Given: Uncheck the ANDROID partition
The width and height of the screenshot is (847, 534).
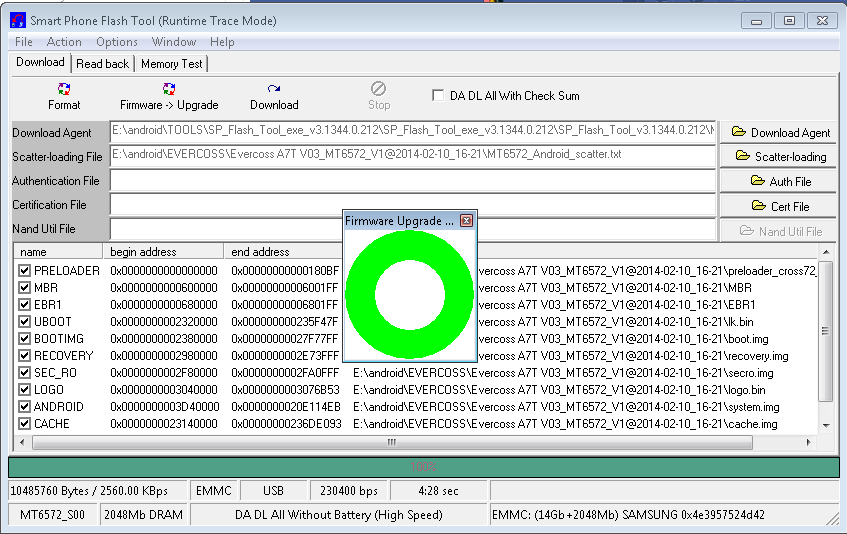Looking at the screenshot, I should click(24, 407).
